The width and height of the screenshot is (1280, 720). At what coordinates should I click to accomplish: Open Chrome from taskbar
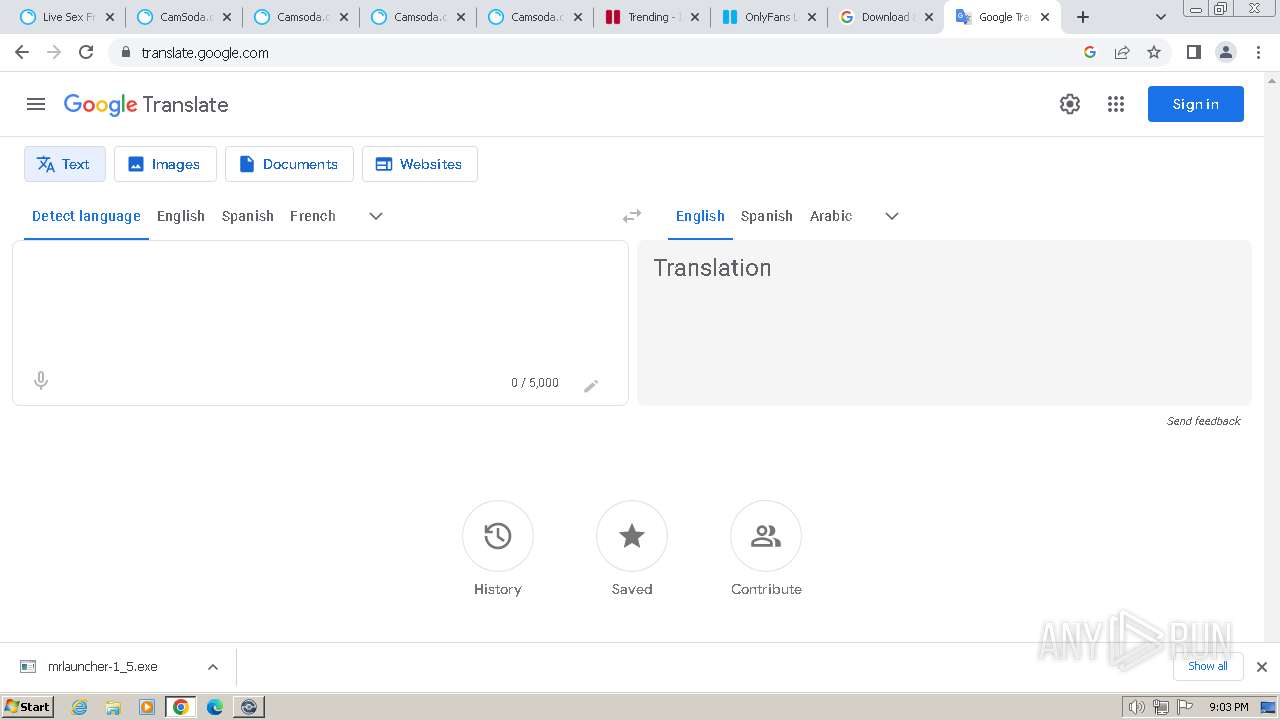coord(180,707)
